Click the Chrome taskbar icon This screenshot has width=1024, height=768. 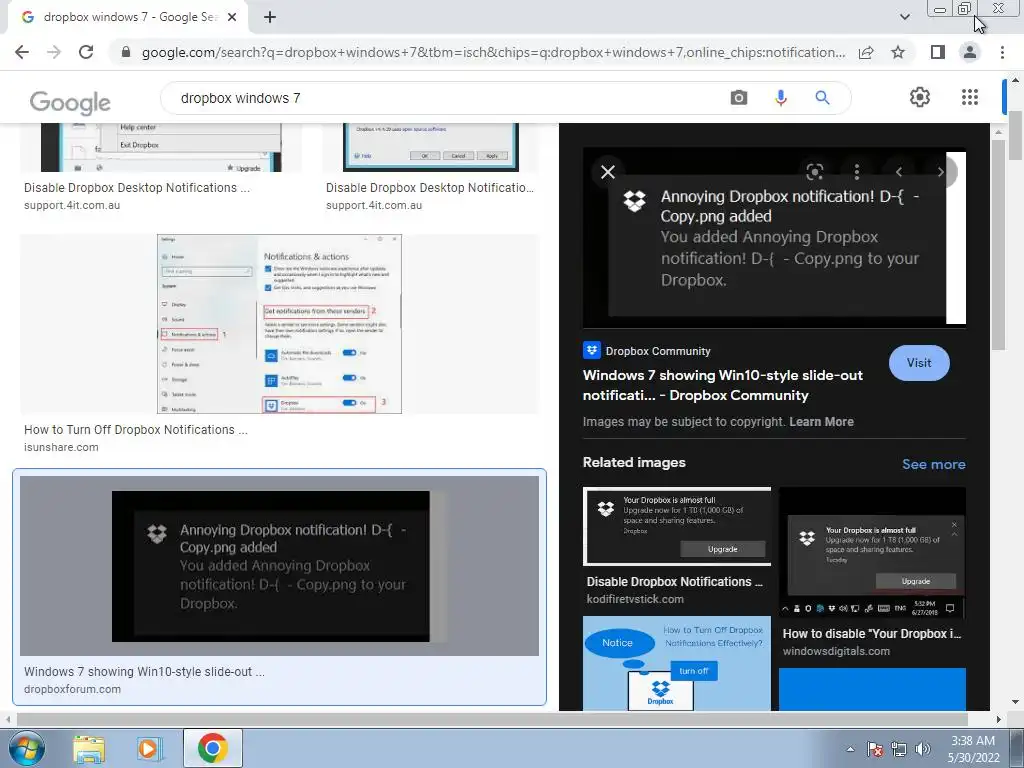212,748
